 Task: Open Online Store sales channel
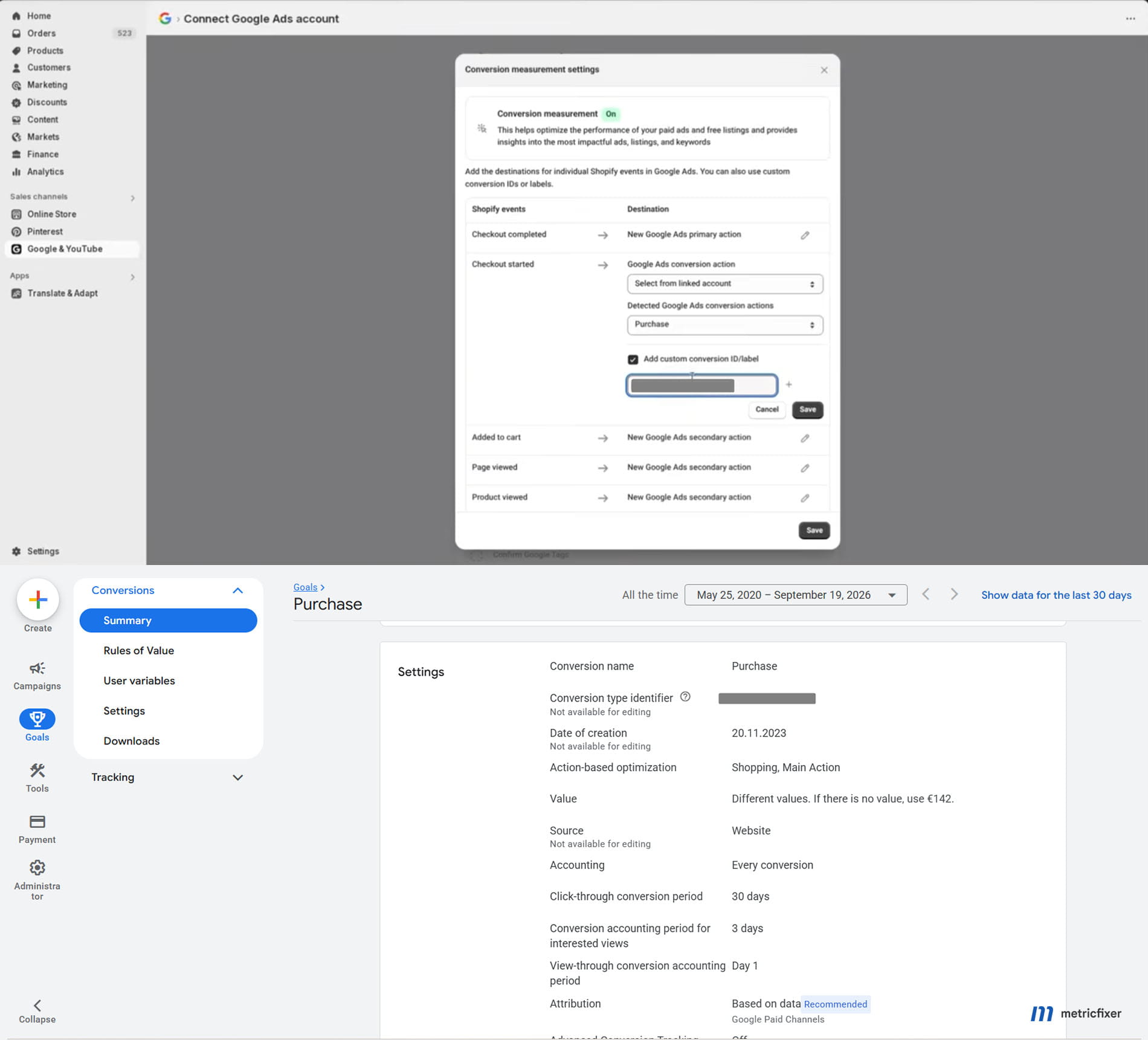coord(51,214)
